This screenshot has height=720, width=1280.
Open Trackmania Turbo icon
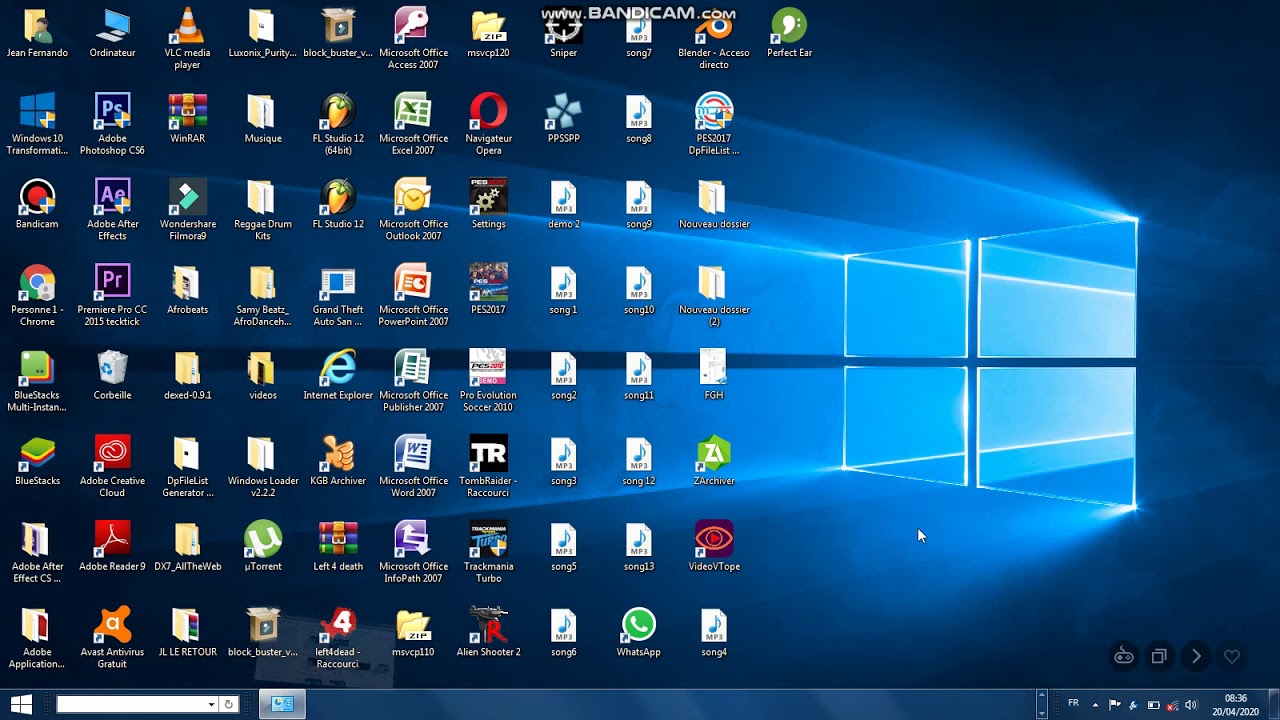coord(488,552)
